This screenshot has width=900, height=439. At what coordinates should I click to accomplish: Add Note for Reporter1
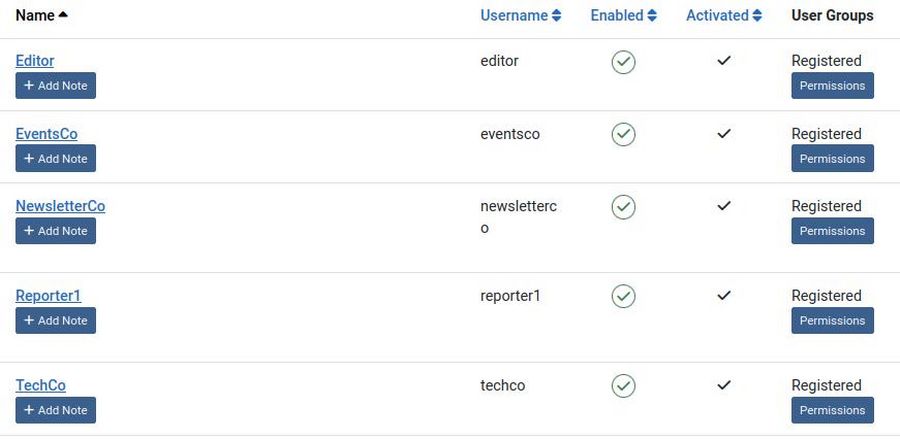(56, 320)
